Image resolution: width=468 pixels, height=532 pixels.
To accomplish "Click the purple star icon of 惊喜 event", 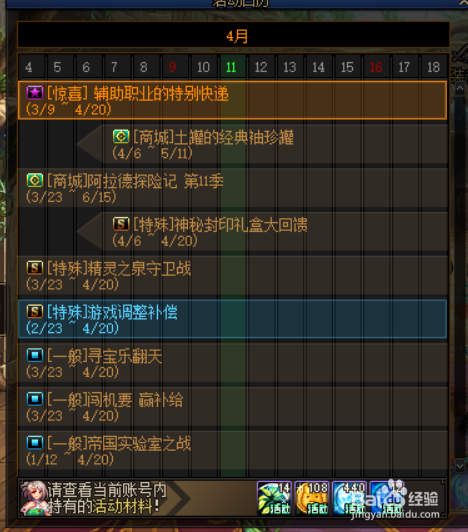I will pyautogui.click(x=35, y=93).
